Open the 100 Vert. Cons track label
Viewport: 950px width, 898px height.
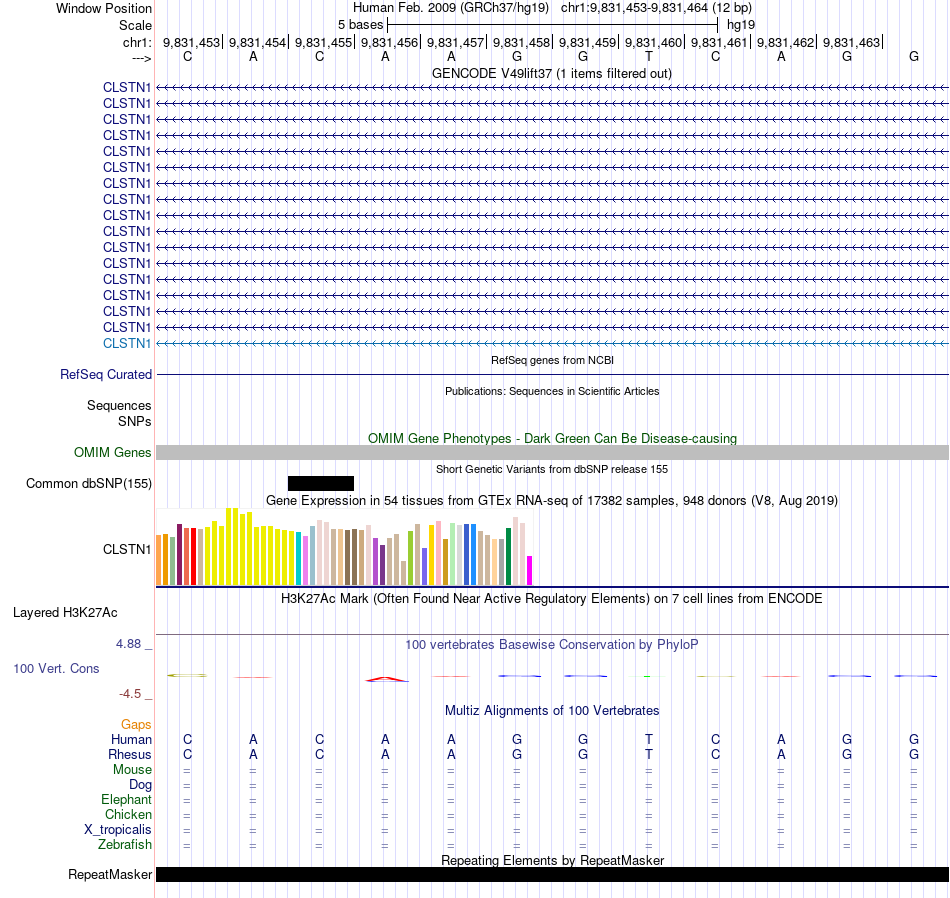click(x=56, y=668)
